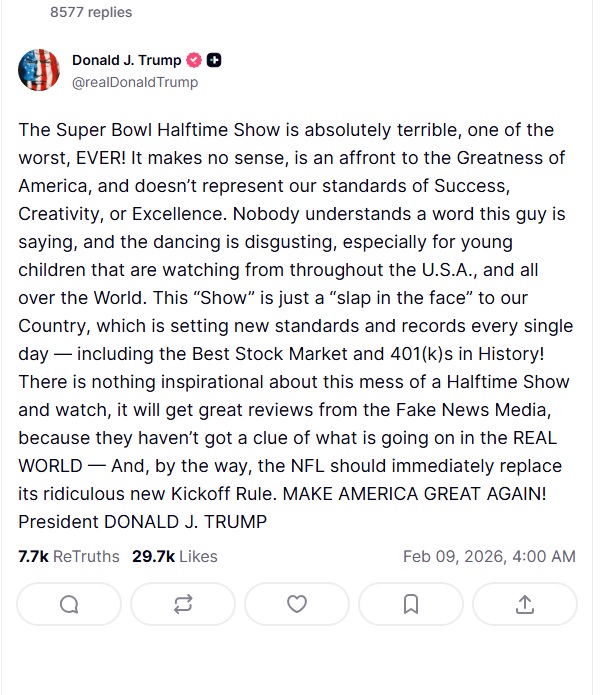Like the post with the heart icon

[297, 604]
